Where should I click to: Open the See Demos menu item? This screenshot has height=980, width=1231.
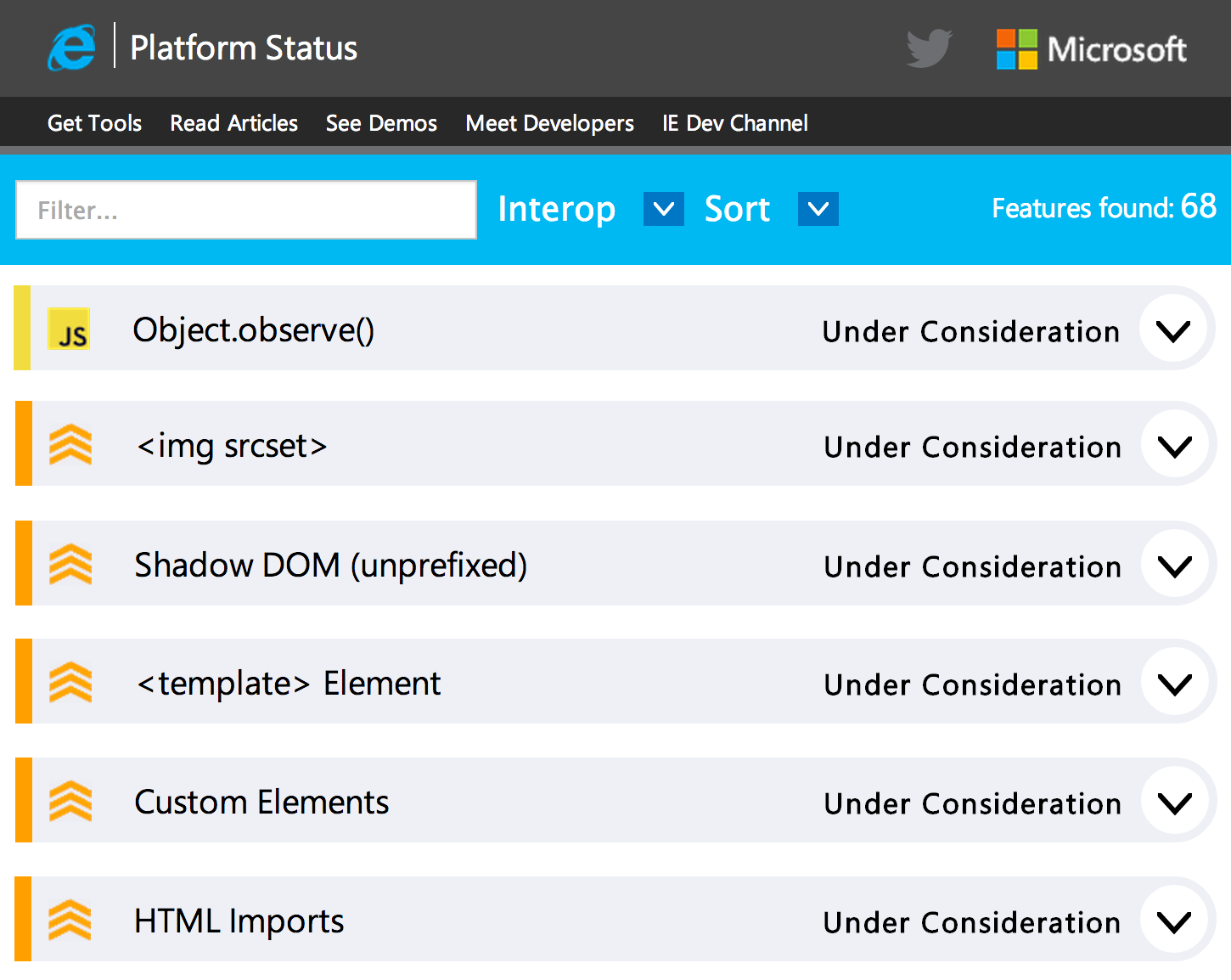[381, 123]
